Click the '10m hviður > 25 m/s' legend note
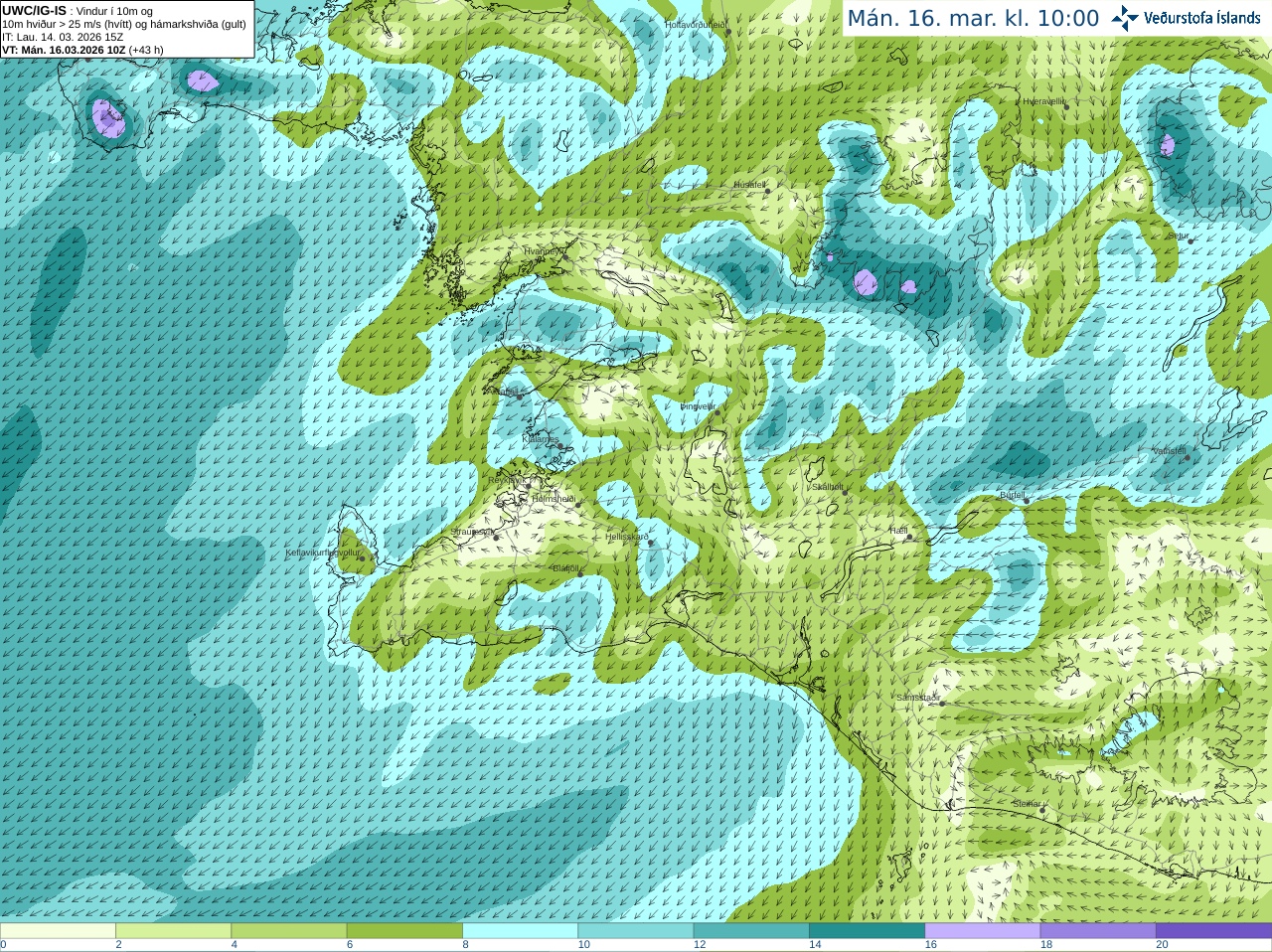Image resolution: width=1272 pixels, height=952 pixels. point(51,24)
